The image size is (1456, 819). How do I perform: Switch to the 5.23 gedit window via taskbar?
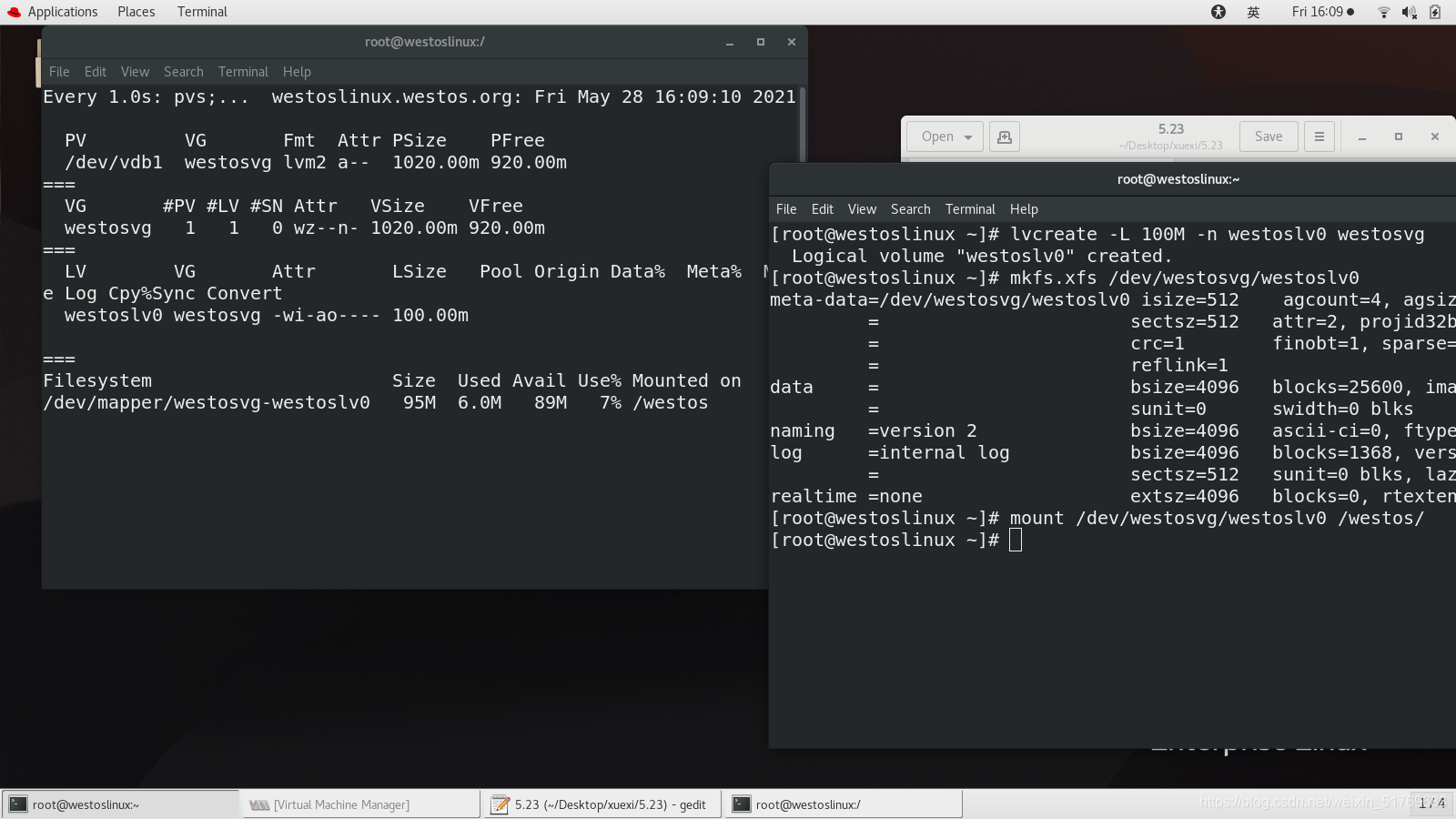(x=601, y=804)
